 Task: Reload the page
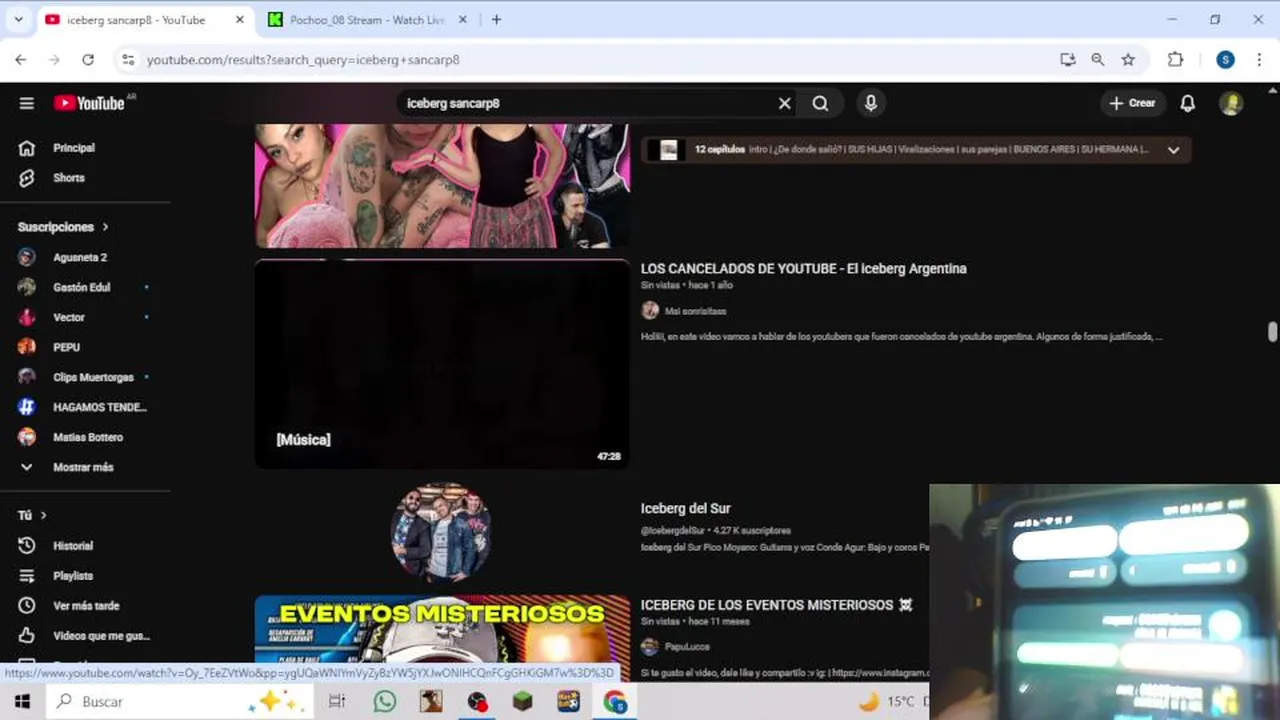tap(88, 60)
